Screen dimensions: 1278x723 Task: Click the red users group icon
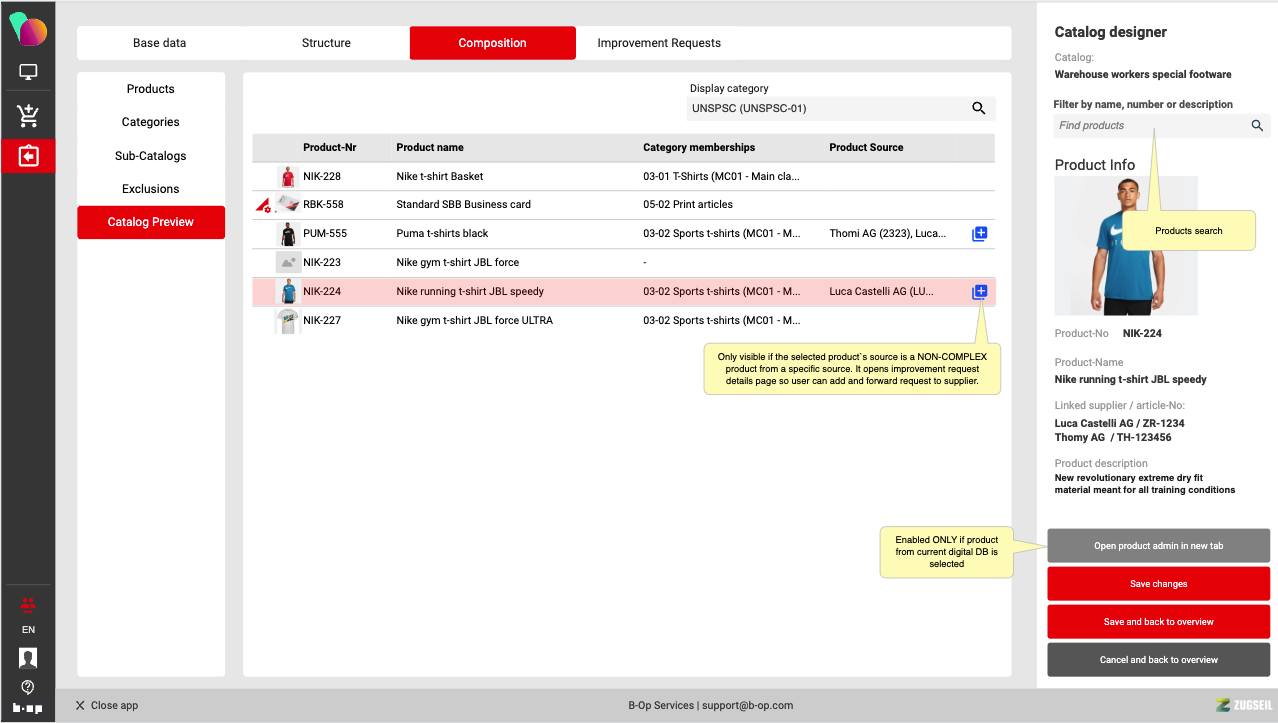click(x=28, y=604)
